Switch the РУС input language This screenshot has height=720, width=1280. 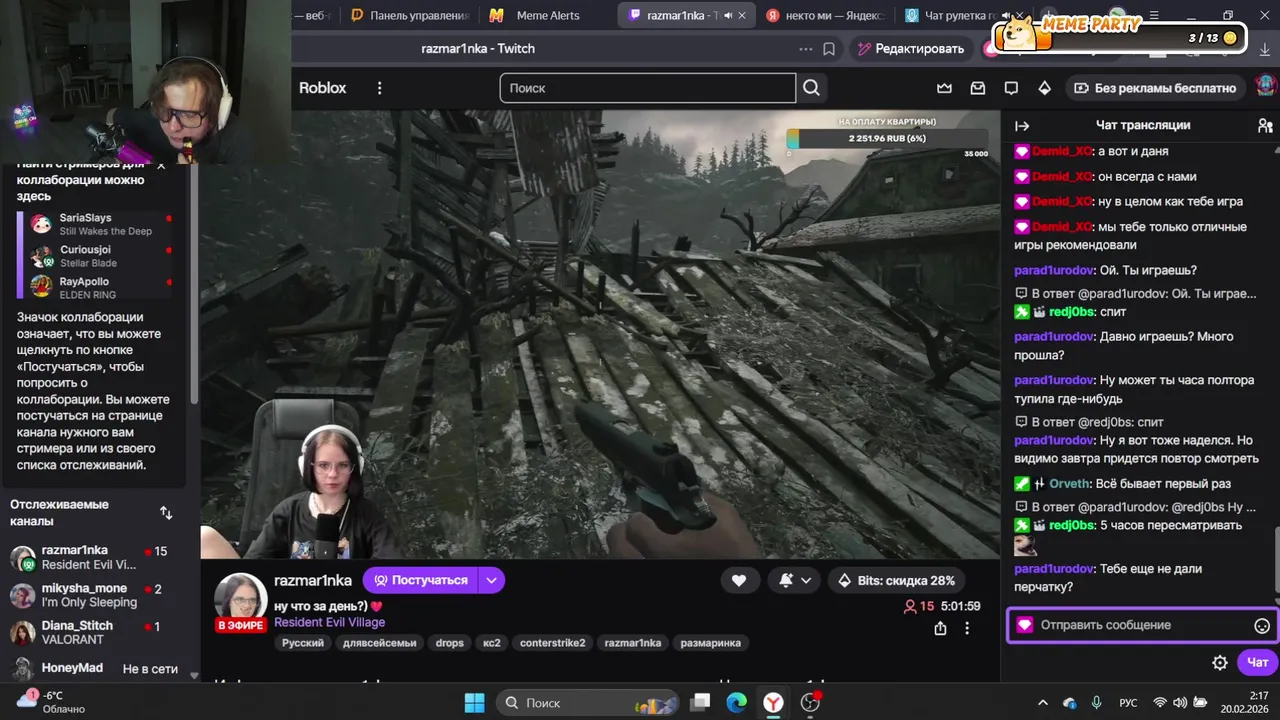point(1128,702)
